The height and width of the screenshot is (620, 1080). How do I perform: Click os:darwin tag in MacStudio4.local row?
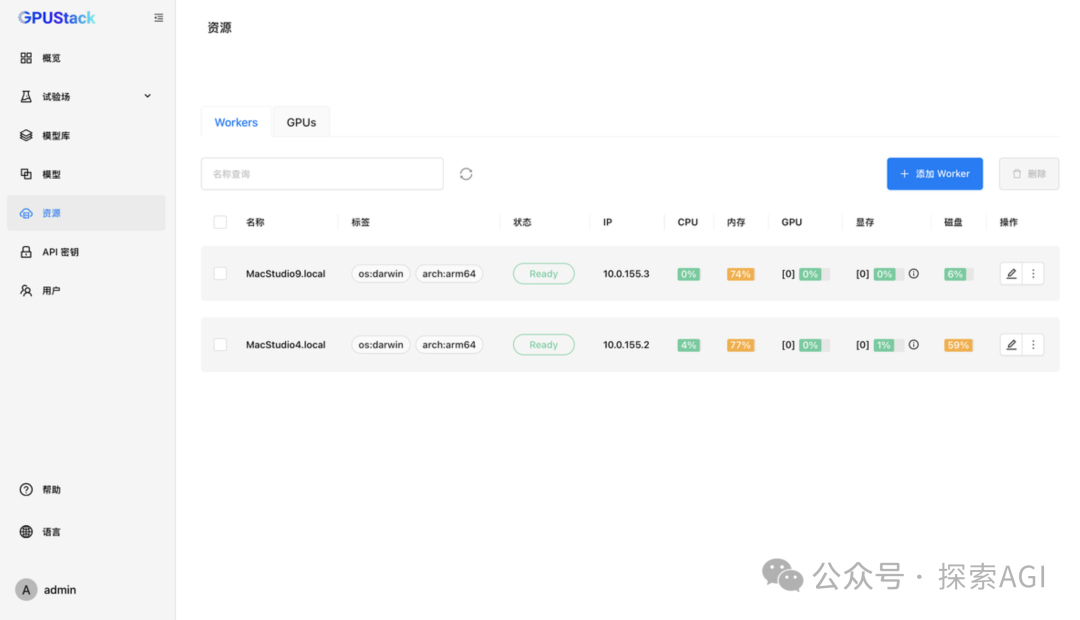point(381,344)
